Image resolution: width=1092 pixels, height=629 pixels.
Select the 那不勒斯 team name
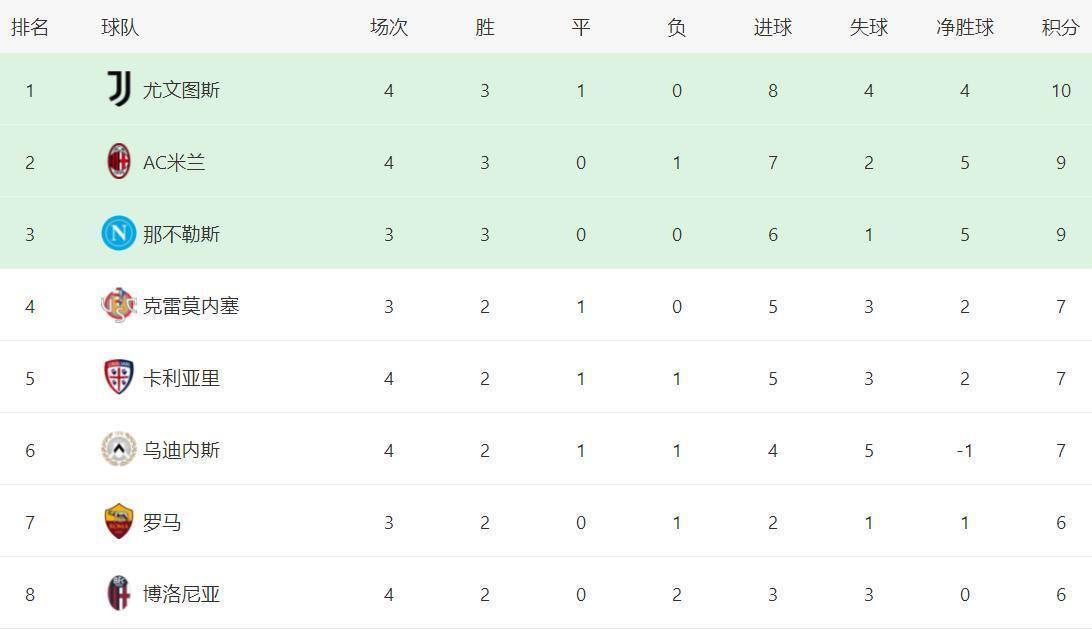point(181,234)
